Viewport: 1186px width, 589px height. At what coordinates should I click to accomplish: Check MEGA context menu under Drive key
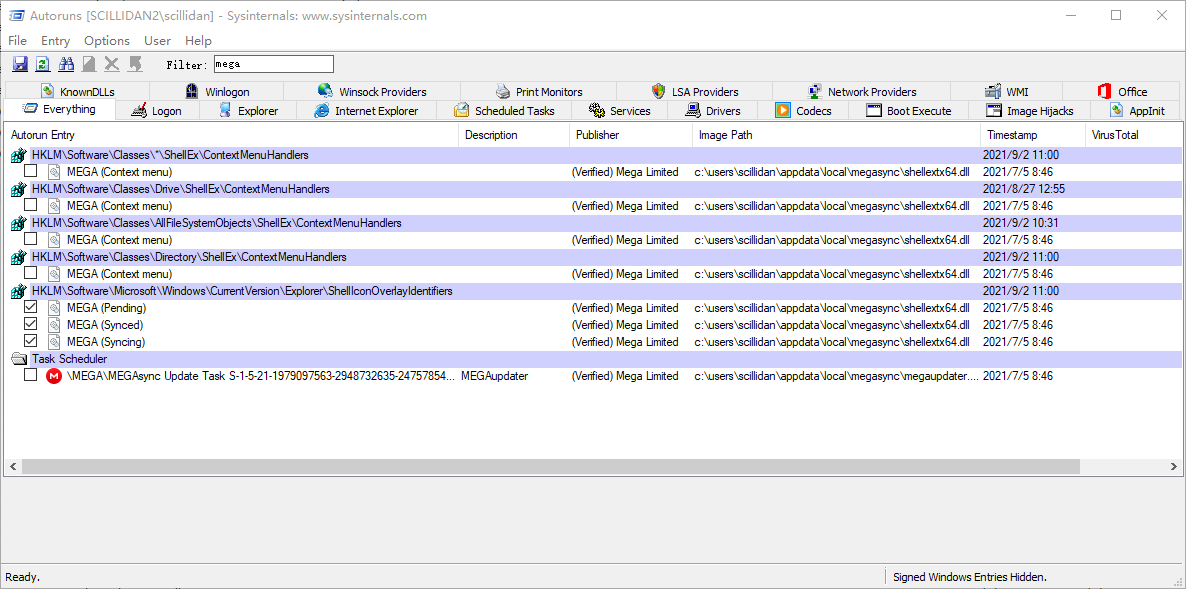[30, 205]
